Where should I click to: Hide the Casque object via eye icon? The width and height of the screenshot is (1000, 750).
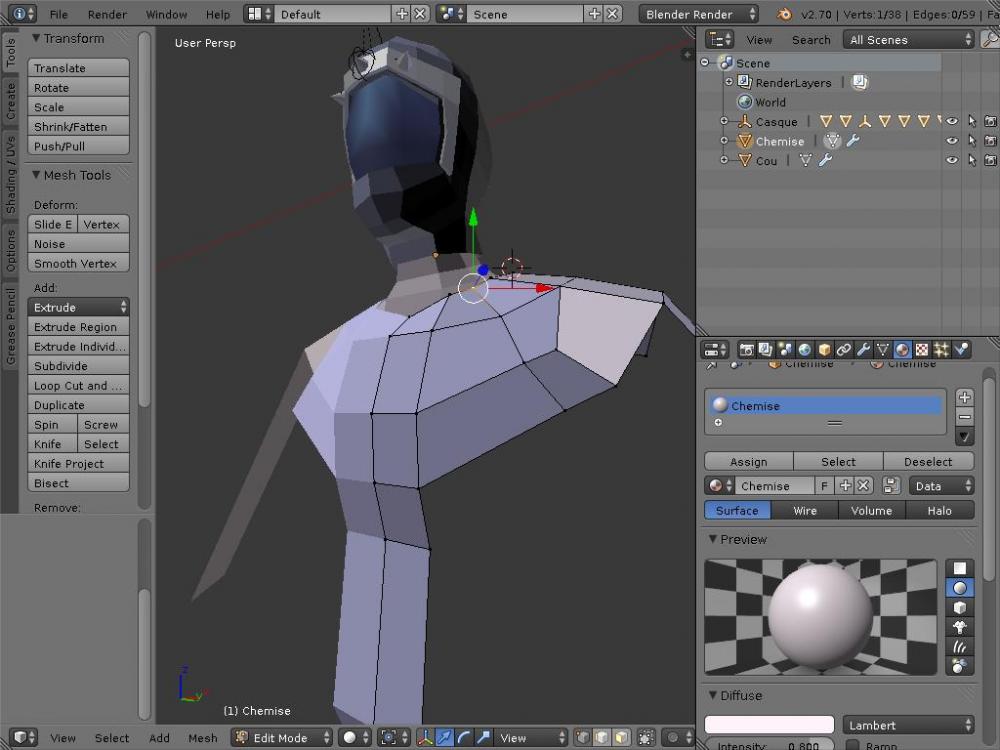point(952,122)
